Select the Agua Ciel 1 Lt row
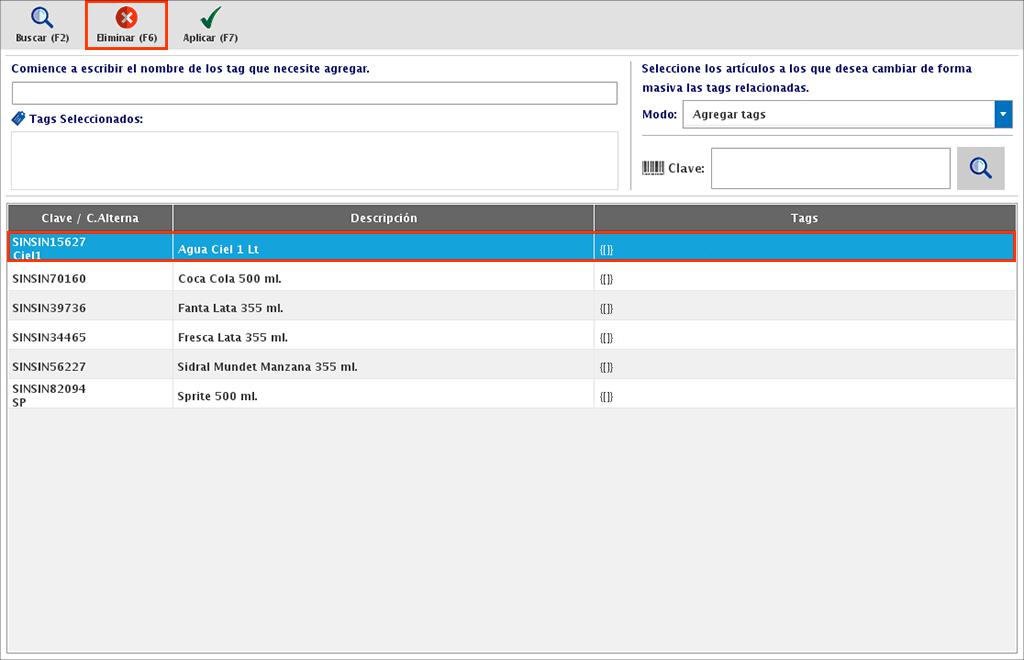 383,248
